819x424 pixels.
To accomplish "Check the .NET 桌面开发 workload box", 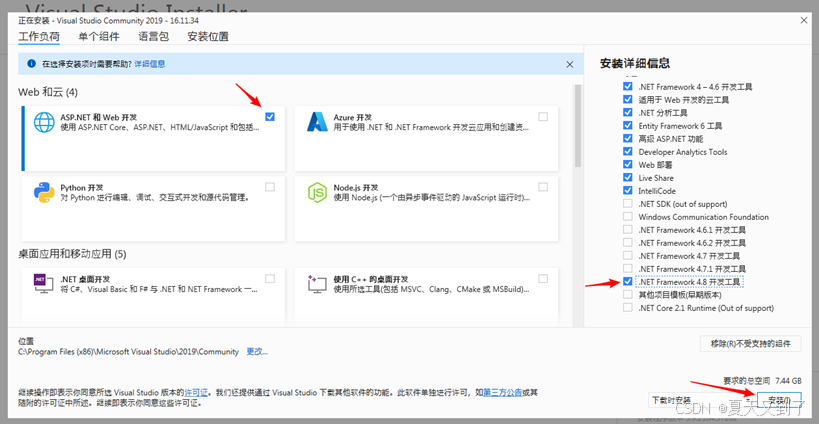I will [x=270, y=279].
